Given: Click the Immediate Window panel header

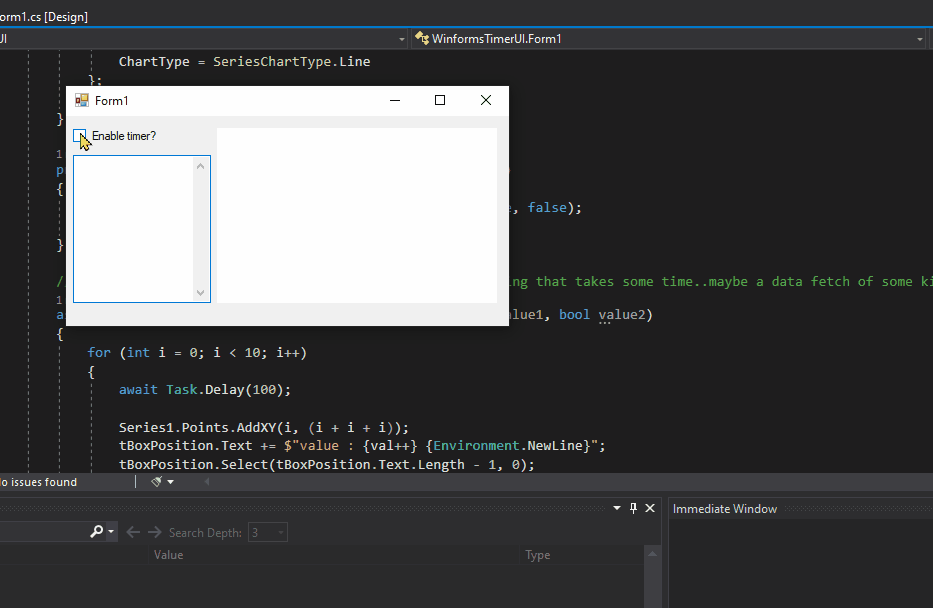Looking at the screenshot, I should click(x=724, y=509).
